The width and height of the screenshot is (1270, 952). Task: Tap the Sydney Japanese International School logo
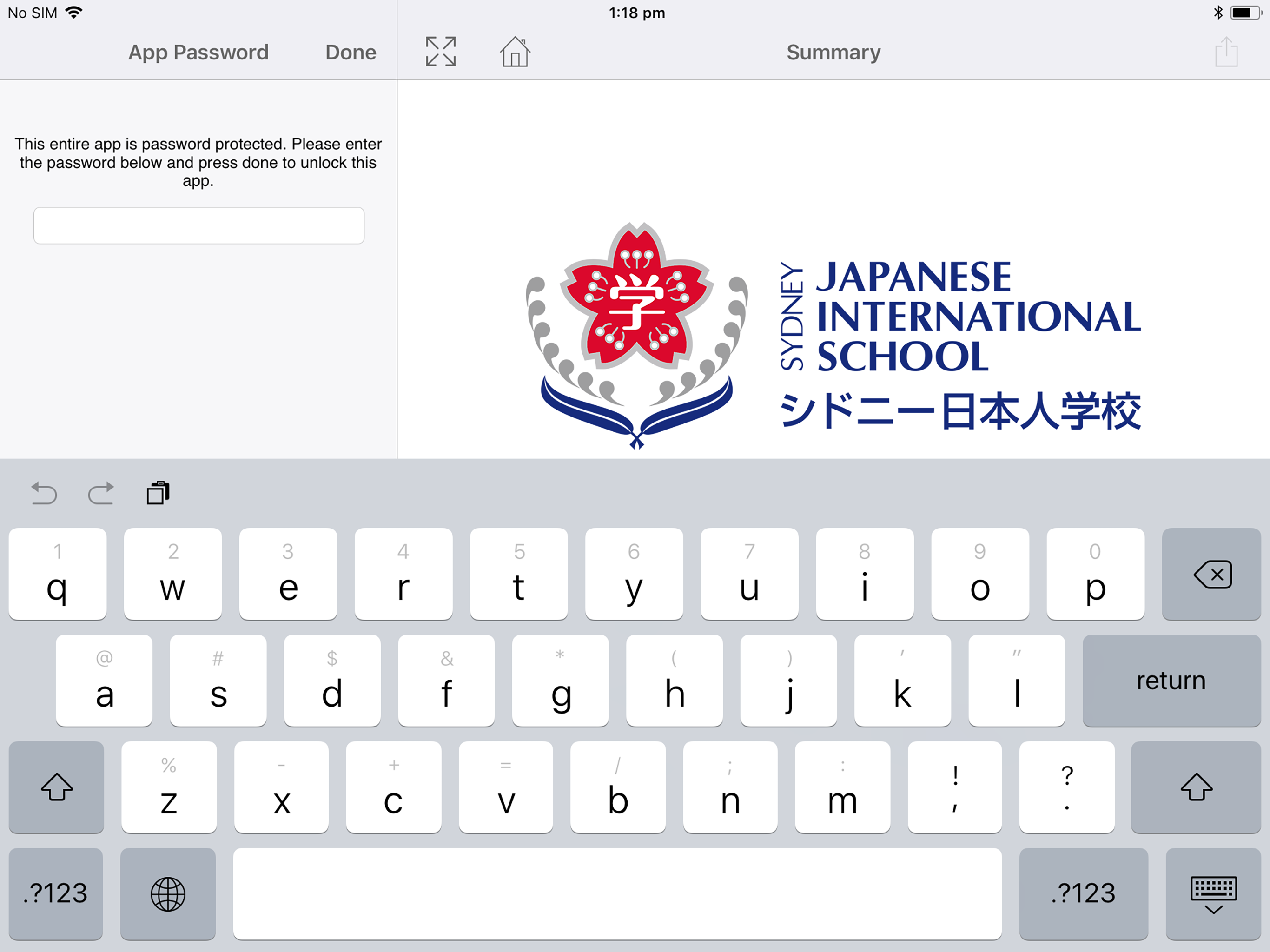pyautogui.click(x=833, y=337)
